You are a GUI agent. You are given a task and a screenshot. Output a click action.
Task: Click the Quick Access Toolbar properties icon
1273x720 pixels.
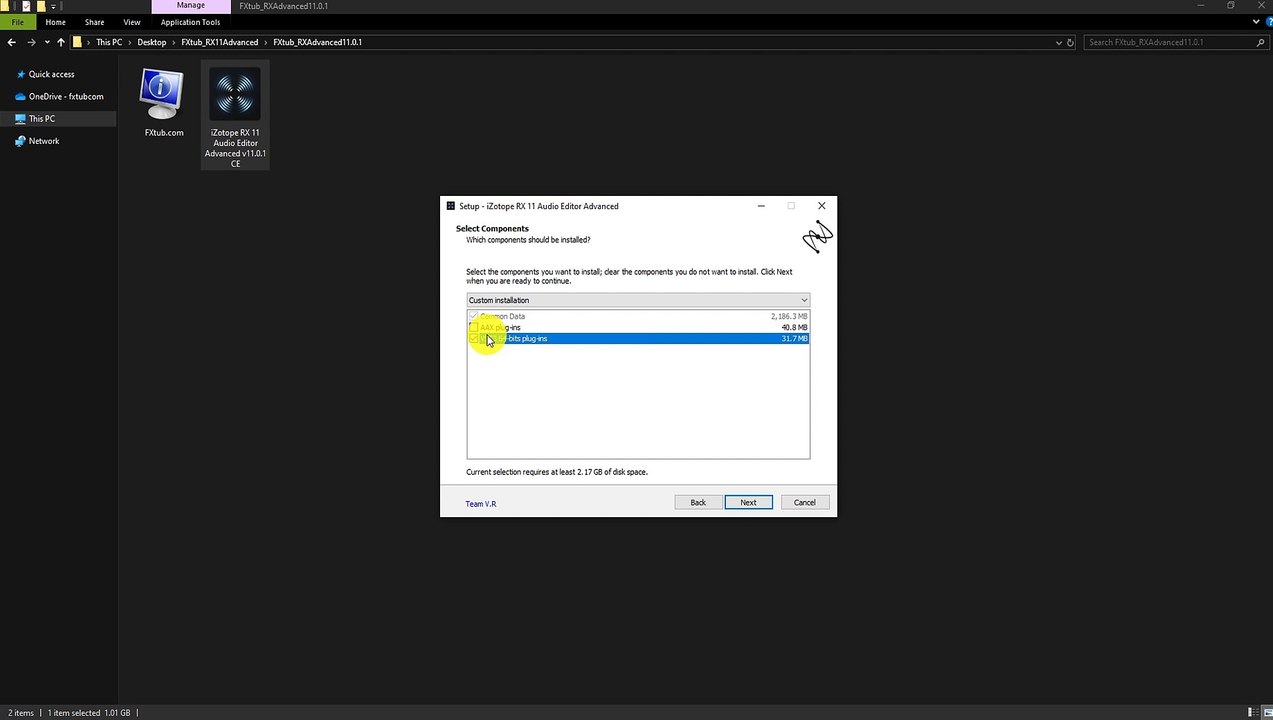click(26, 6)
